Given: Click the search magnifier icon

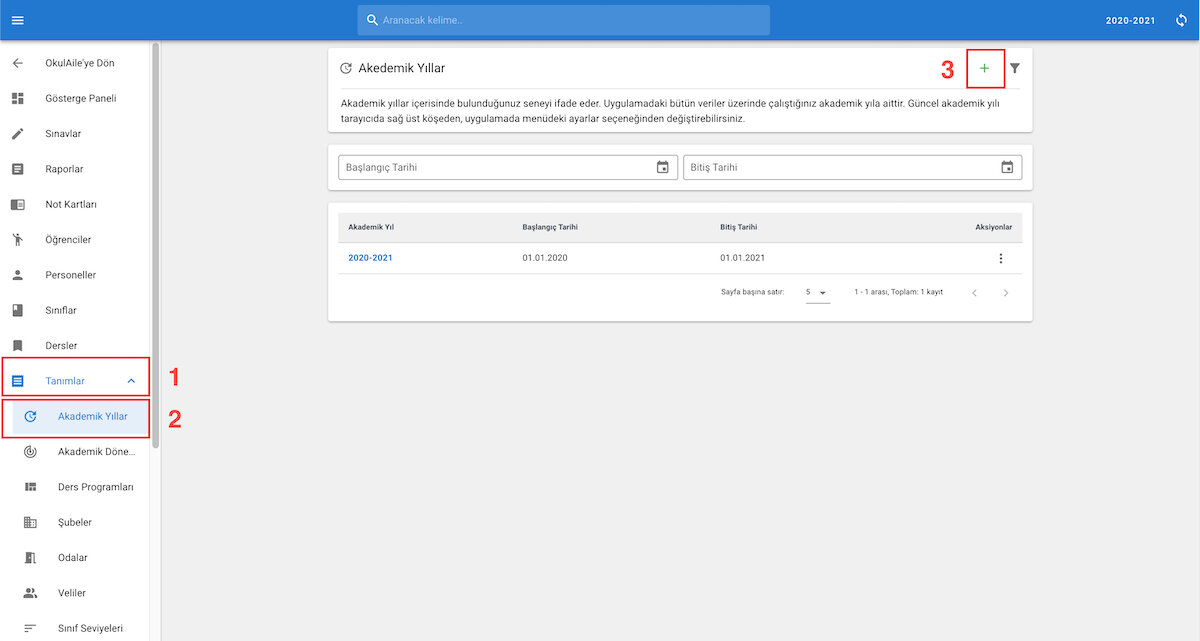Looking at the screenshot, I should pos(372,20).
